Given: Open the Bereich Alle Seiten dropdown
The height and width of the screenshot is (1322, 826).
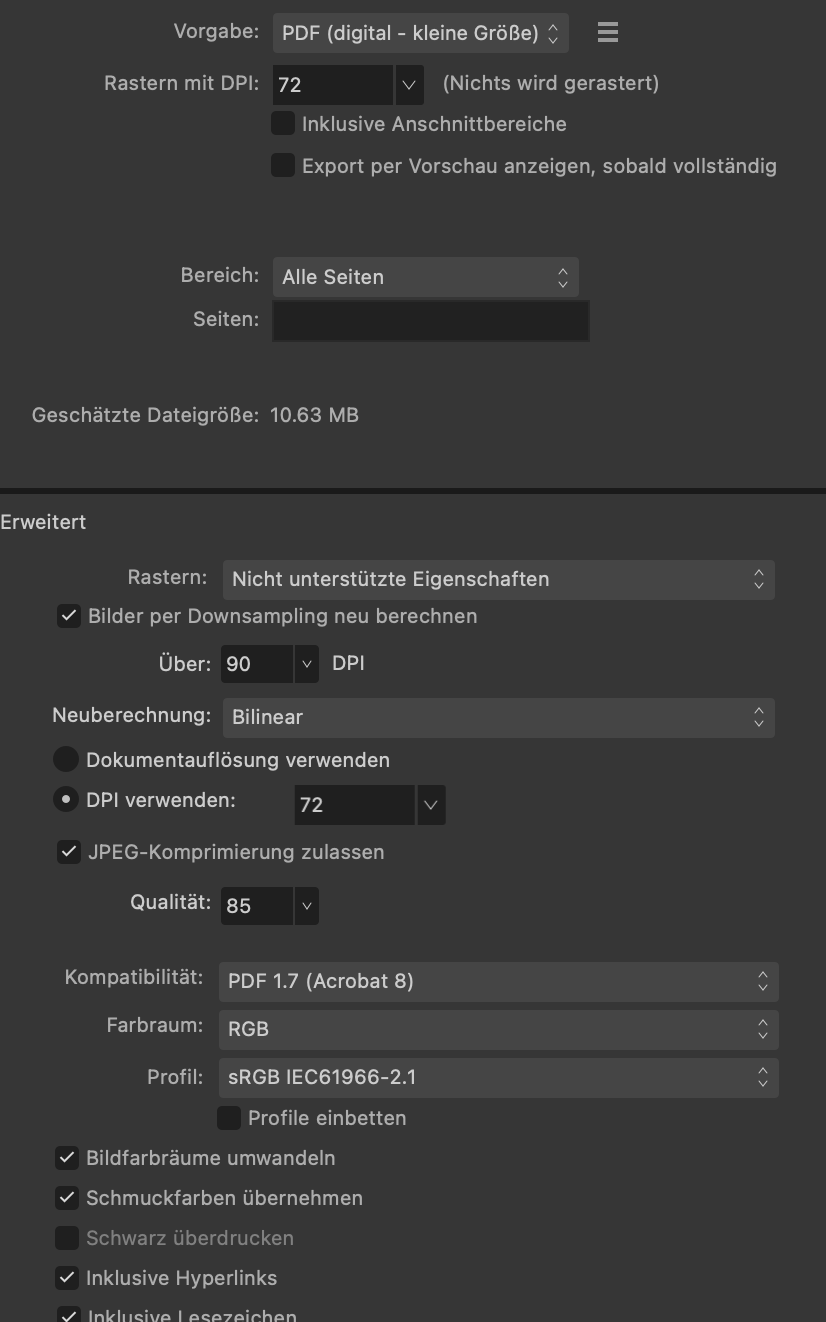Looking at the screenshot, I should tap(425, 277).
